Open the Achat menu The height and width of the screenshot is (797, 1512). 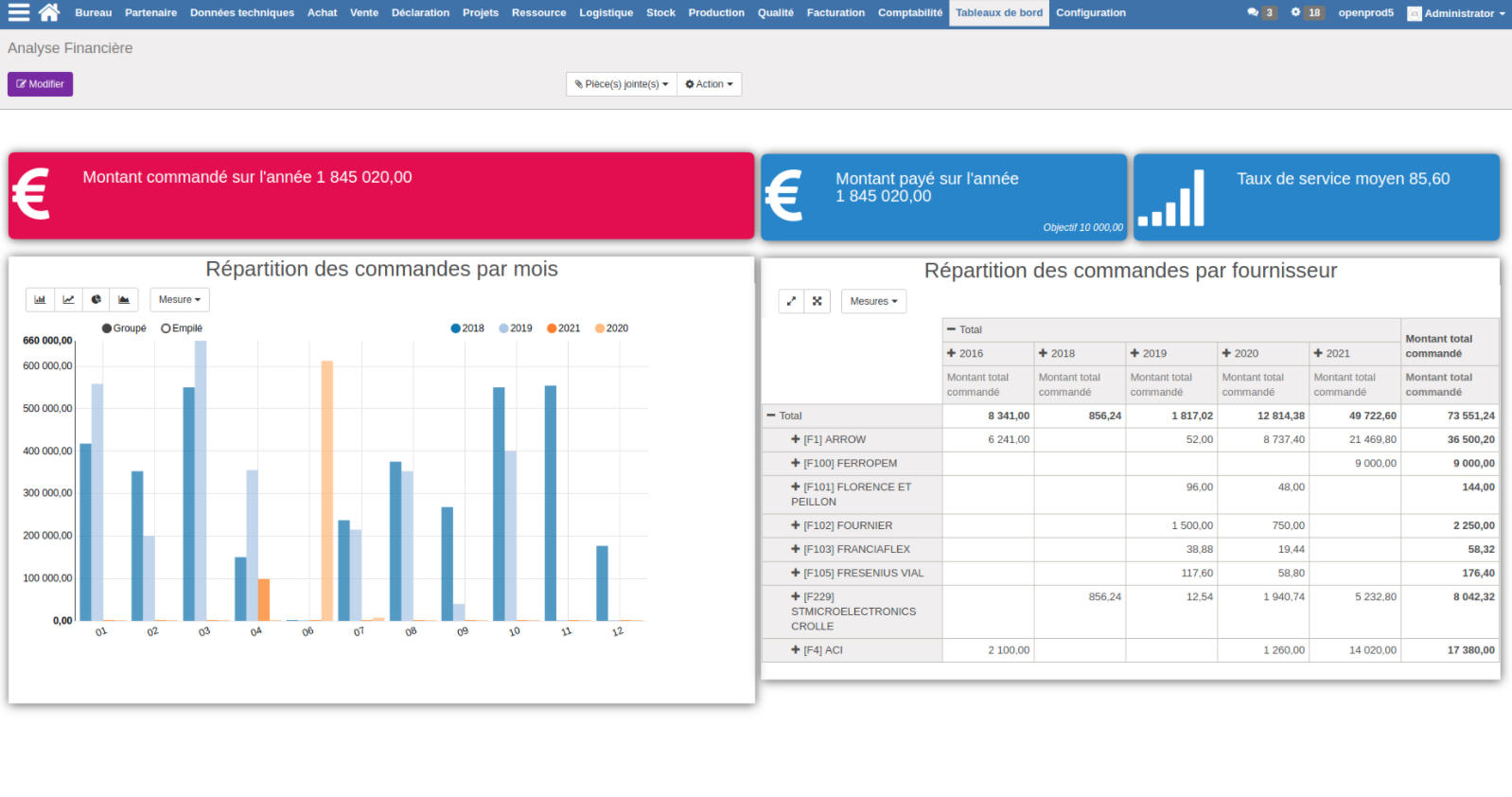[323, 13]
